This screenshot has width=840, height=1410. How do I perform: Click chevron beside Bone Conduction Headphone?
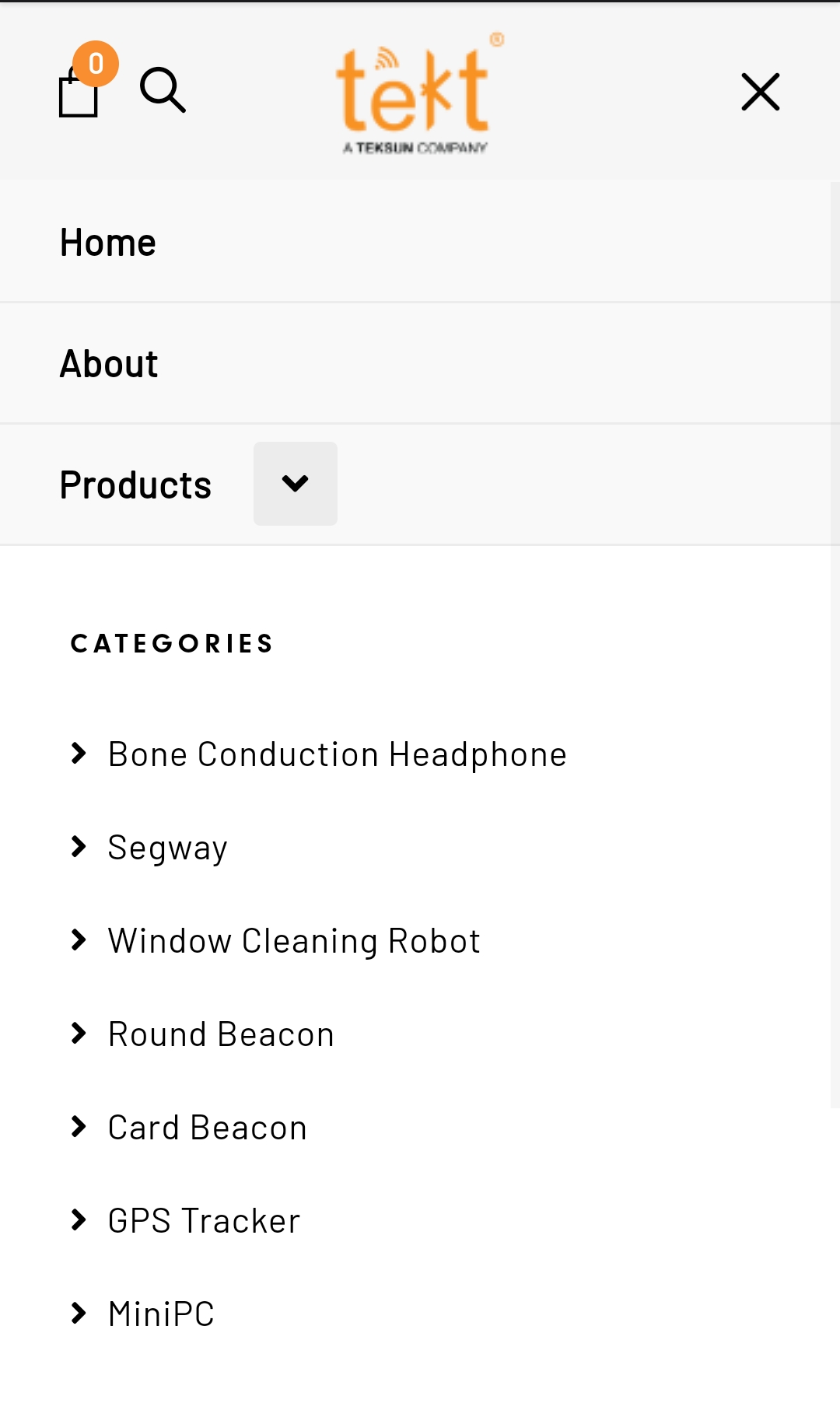point(79,753)
